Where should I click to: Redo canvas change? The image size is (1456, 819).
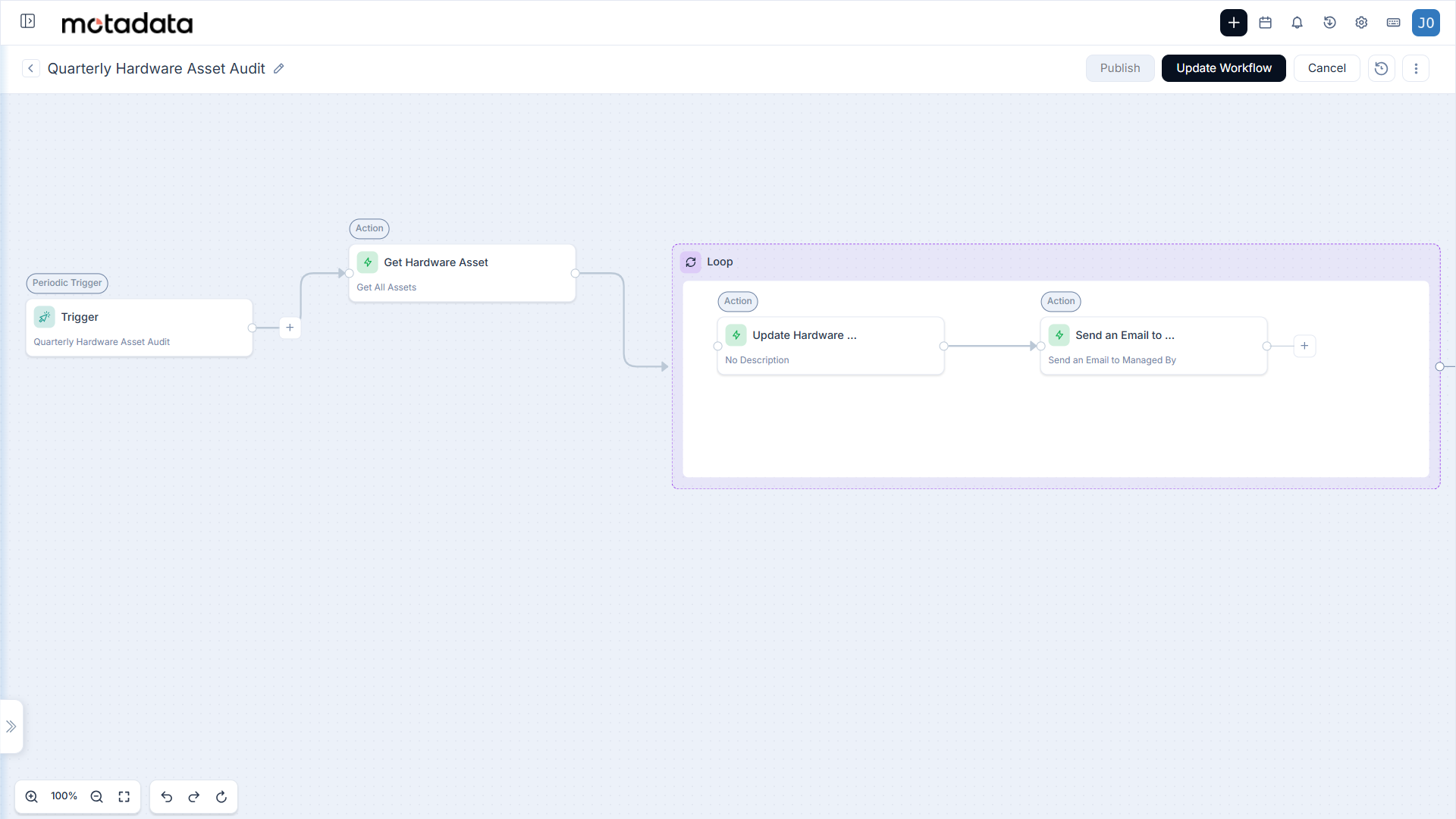[x=194, y=796]
